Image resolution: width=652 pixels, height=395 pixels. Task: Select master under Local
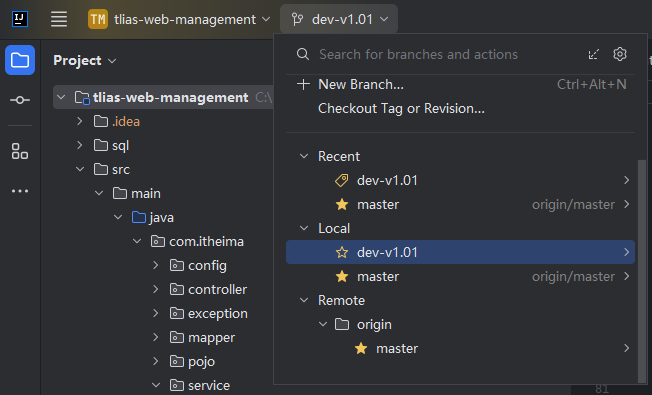[x=460, y=276]
